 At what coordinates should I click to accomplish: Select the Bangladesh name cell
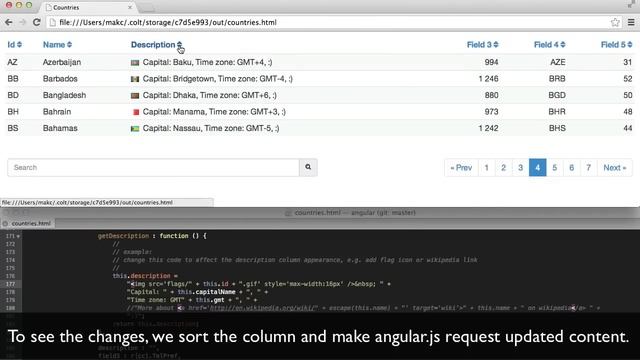point(64,95)
